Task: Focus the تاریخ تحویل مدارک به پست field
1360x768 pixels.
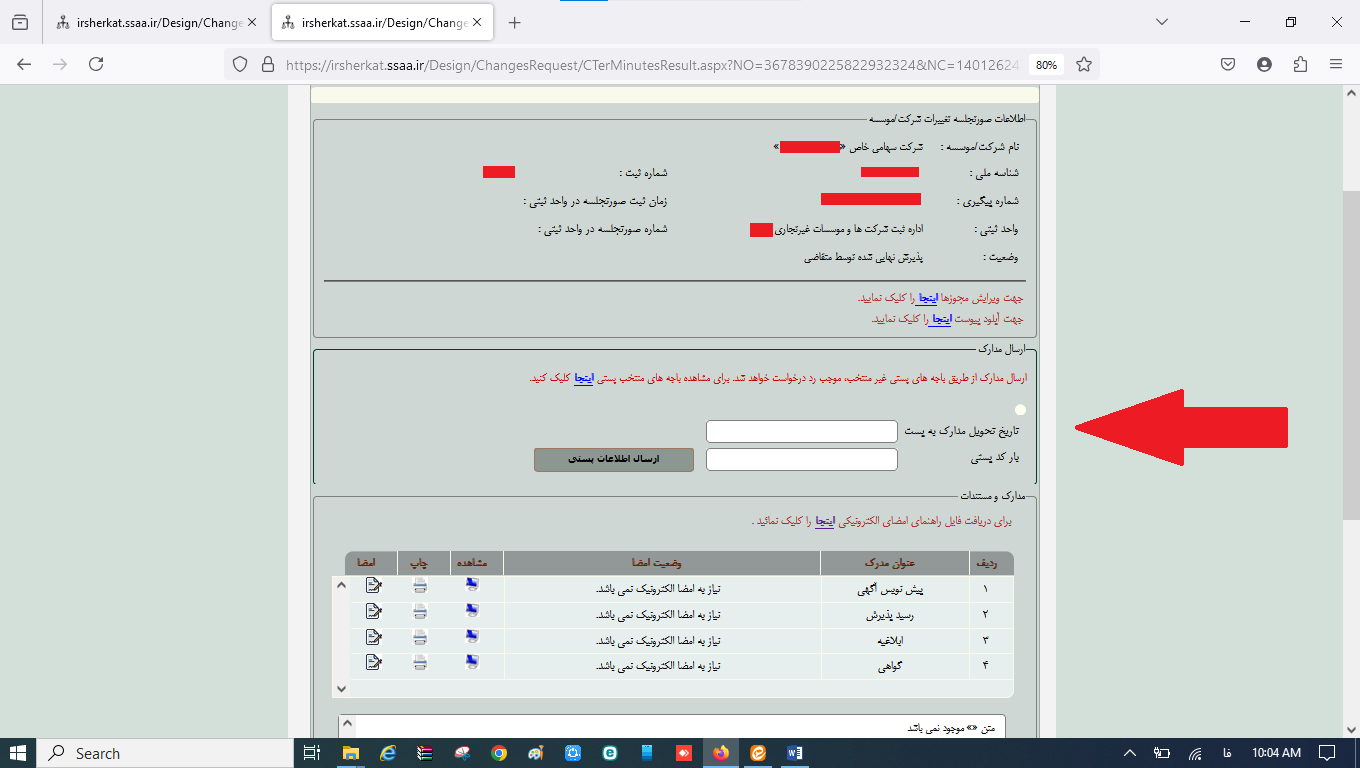Action: pos(802,431)
